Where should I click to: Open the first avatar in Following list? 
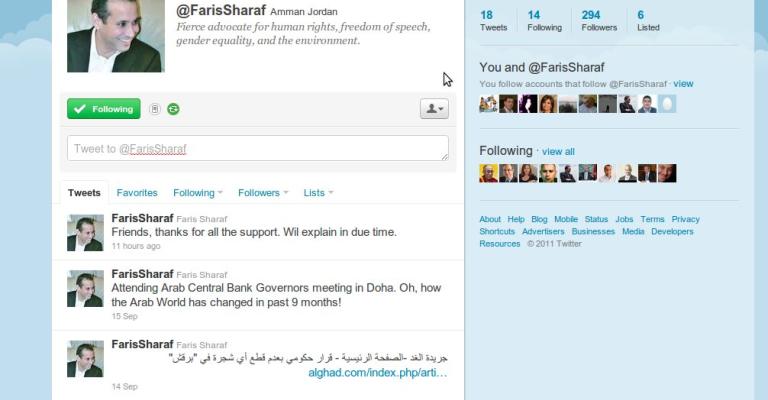click(488, 173)
